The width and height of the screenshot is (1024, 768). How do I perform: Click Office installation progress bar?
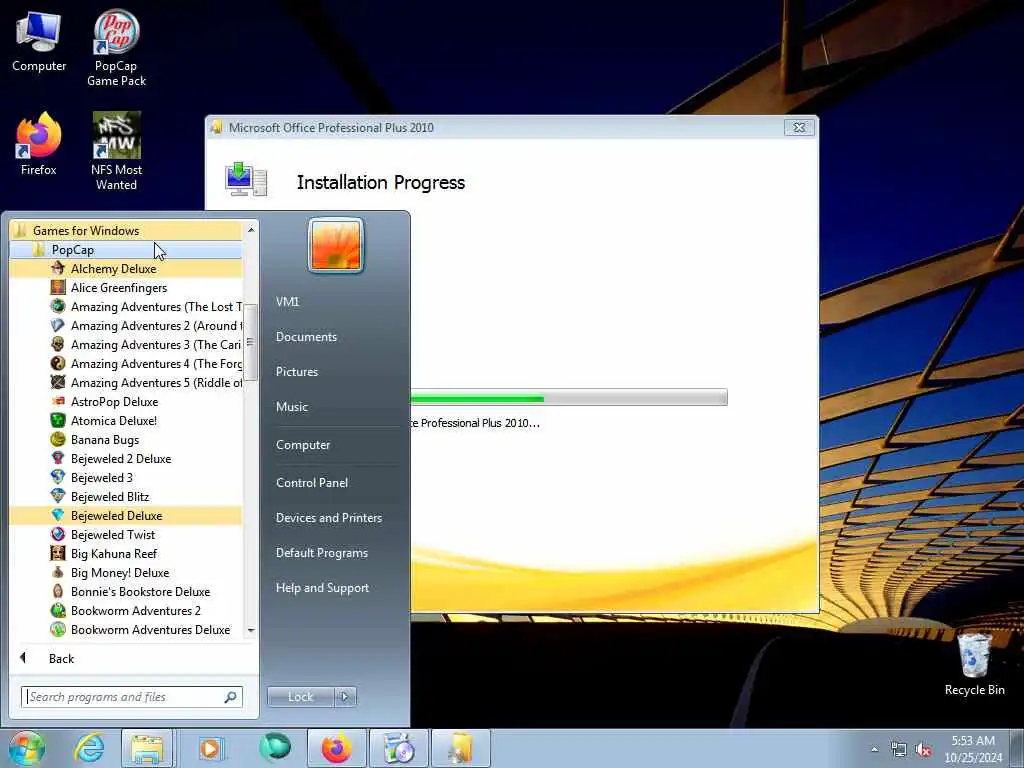(569, 397)
